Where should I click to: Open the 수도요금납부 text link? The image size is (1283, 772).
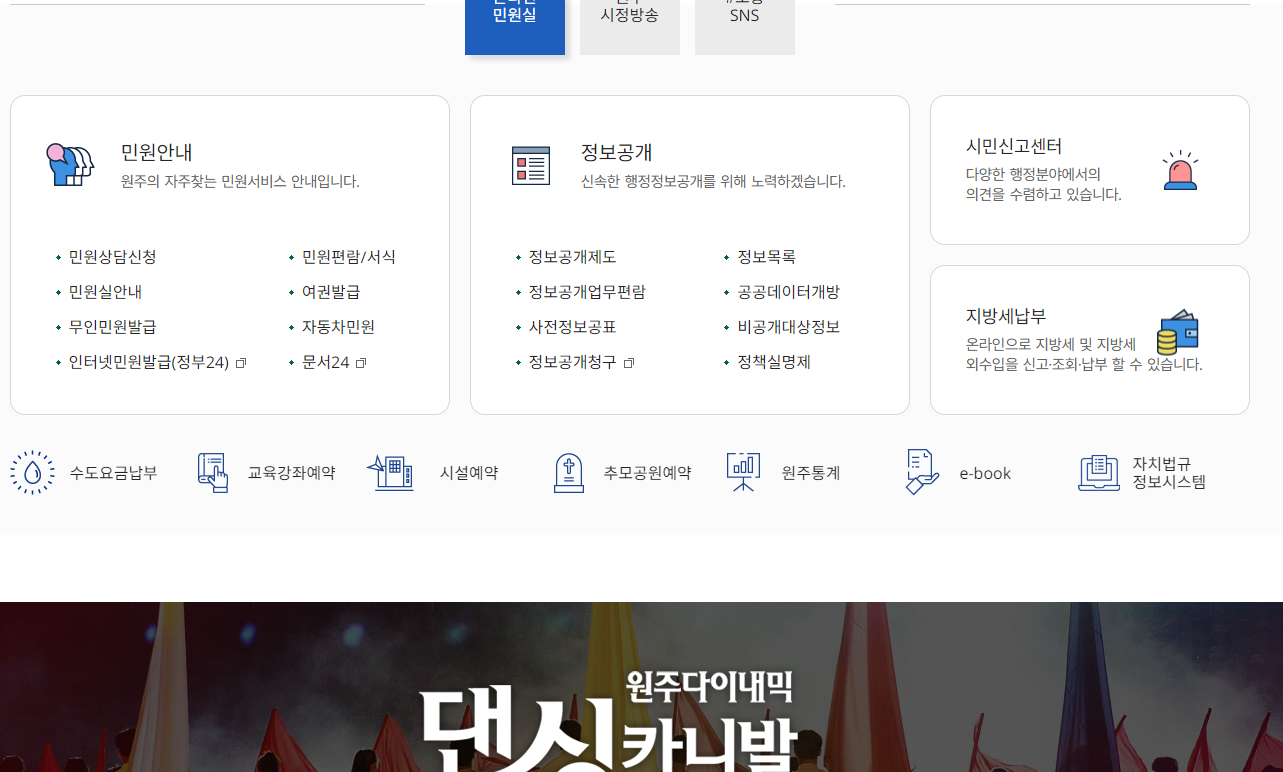coord(113,473)
